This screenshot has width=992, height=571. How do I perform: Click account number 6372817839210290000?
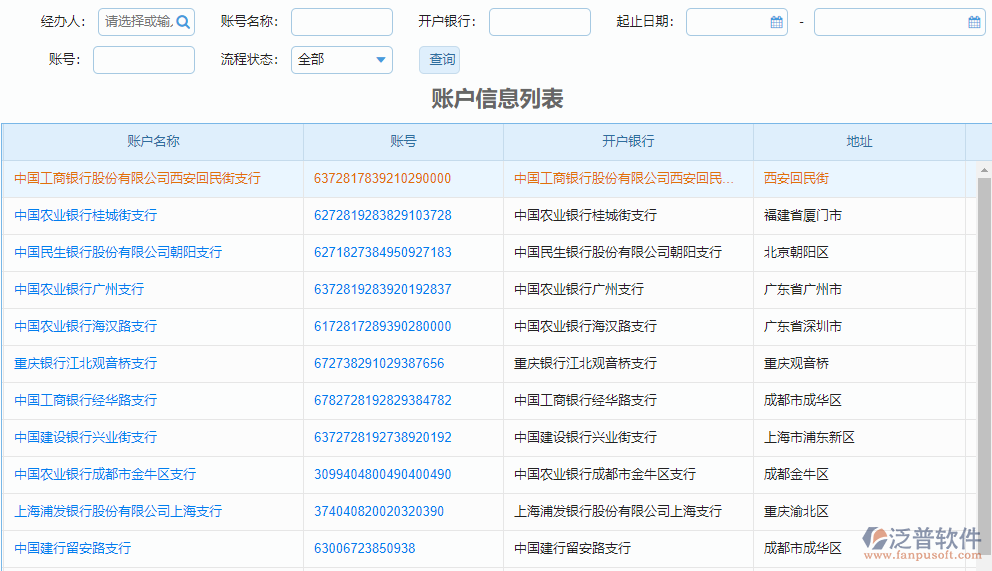click(x=382, y=178)
